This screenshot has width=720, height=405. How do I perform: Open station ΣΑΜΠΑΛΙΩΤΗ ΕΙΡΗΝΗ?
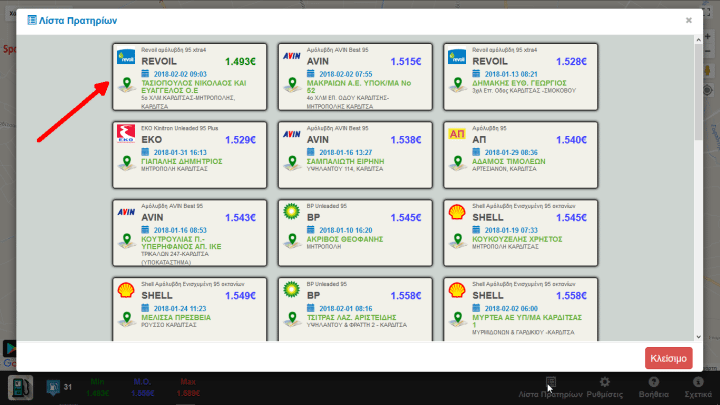(345, 161)
